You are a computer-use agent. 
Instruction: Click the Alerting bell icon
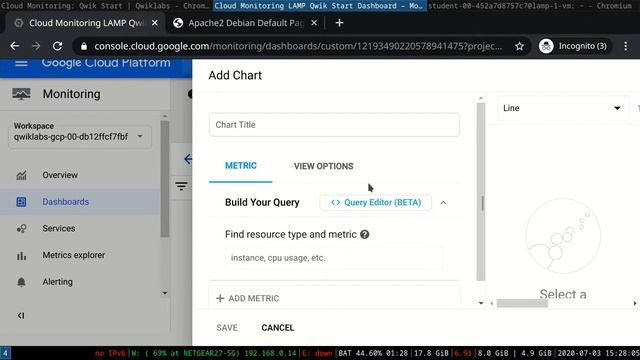coord(21,282)
